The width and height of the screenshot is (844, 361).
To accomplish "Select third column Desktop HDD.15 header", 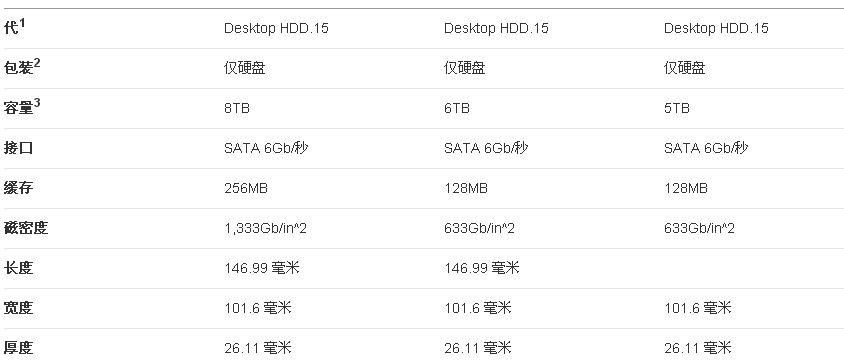I will pyautogui.click(x=716, y=28).
